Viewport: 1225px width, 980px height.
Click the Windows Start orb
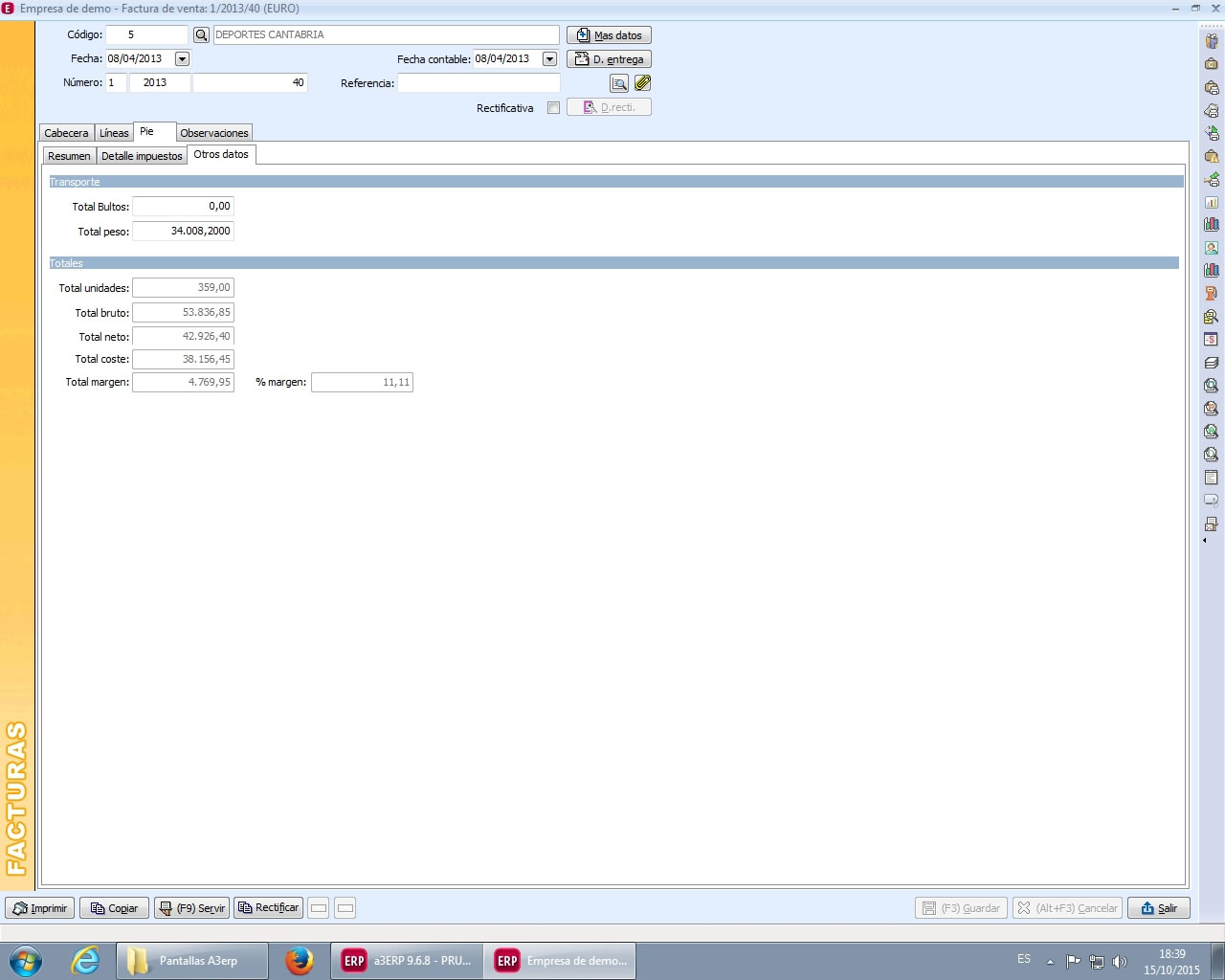pos(26,960)
